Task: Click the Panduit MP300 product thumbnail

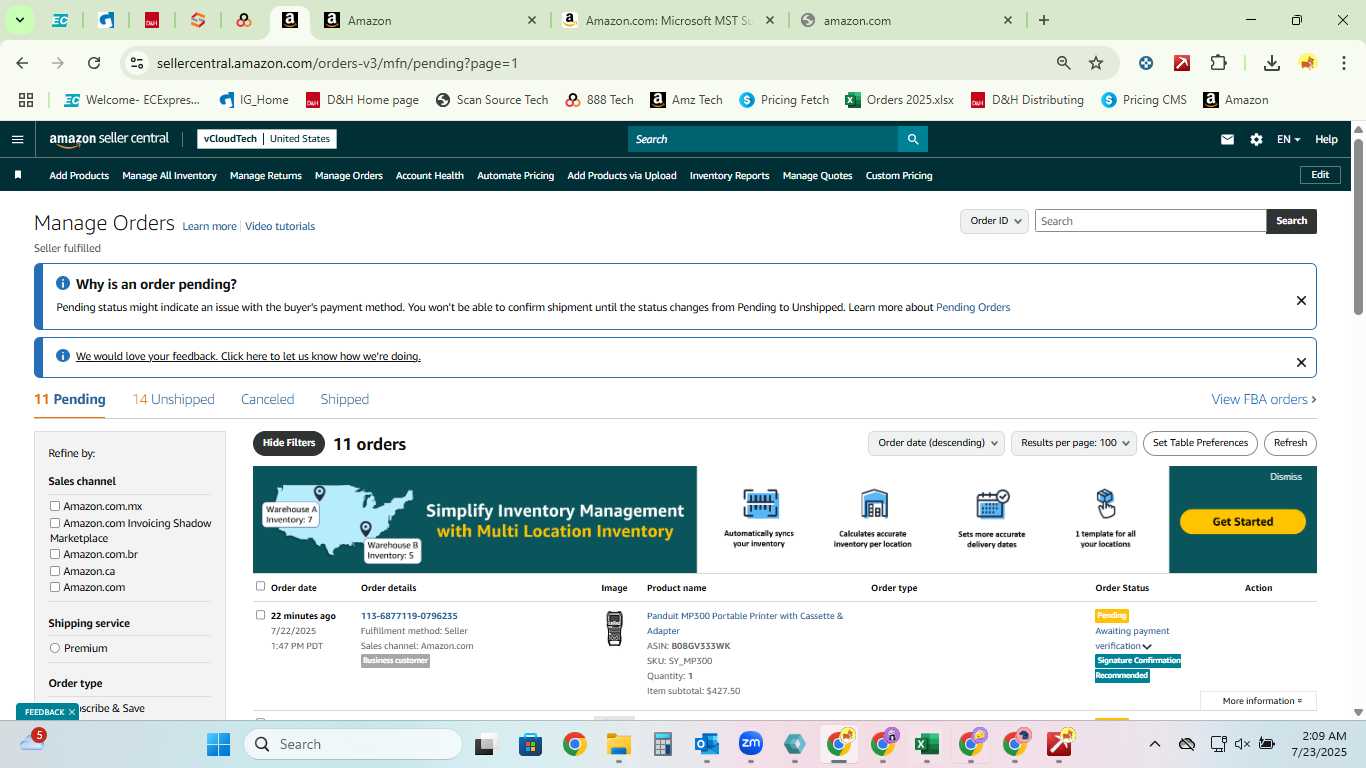Action: tap(614, 628)
